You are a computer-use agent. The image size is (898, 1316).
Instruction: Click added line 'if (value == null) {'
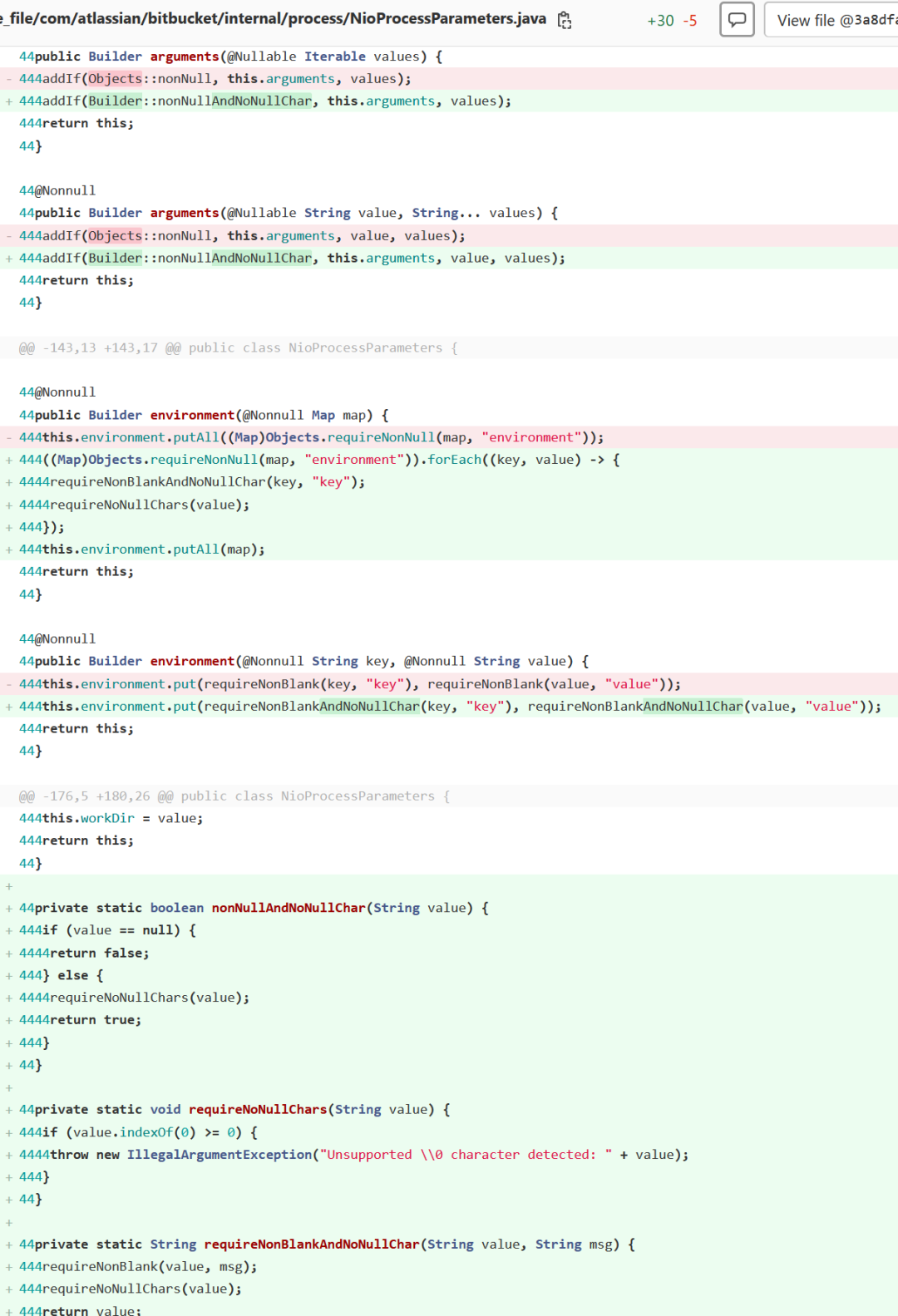pos(449,930)
